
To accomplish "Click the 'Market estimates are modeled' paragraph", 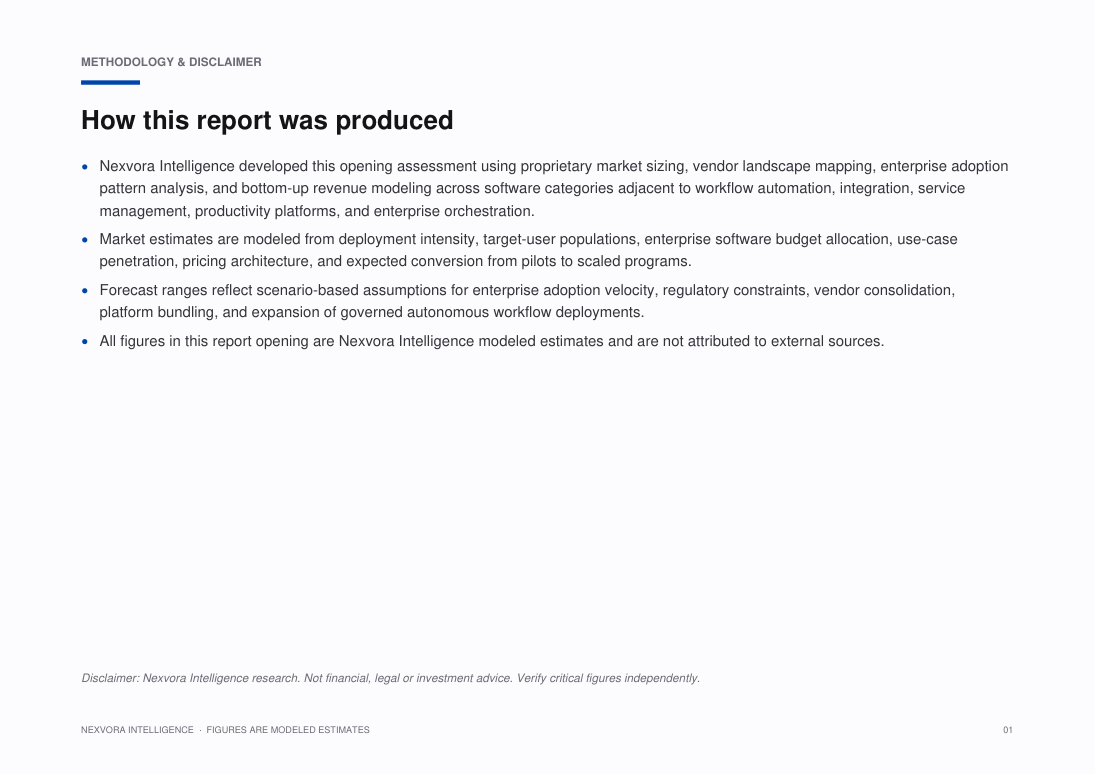I will coord(529,250).
